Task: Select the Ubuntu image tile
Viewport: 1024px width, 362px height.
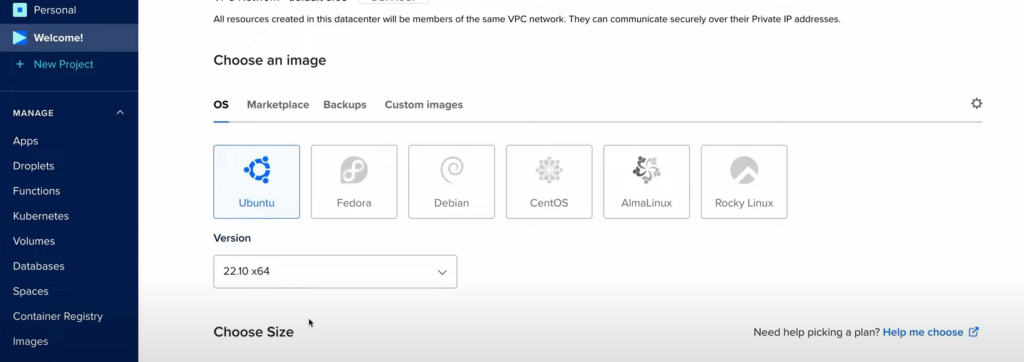Action: pos(257,182)
